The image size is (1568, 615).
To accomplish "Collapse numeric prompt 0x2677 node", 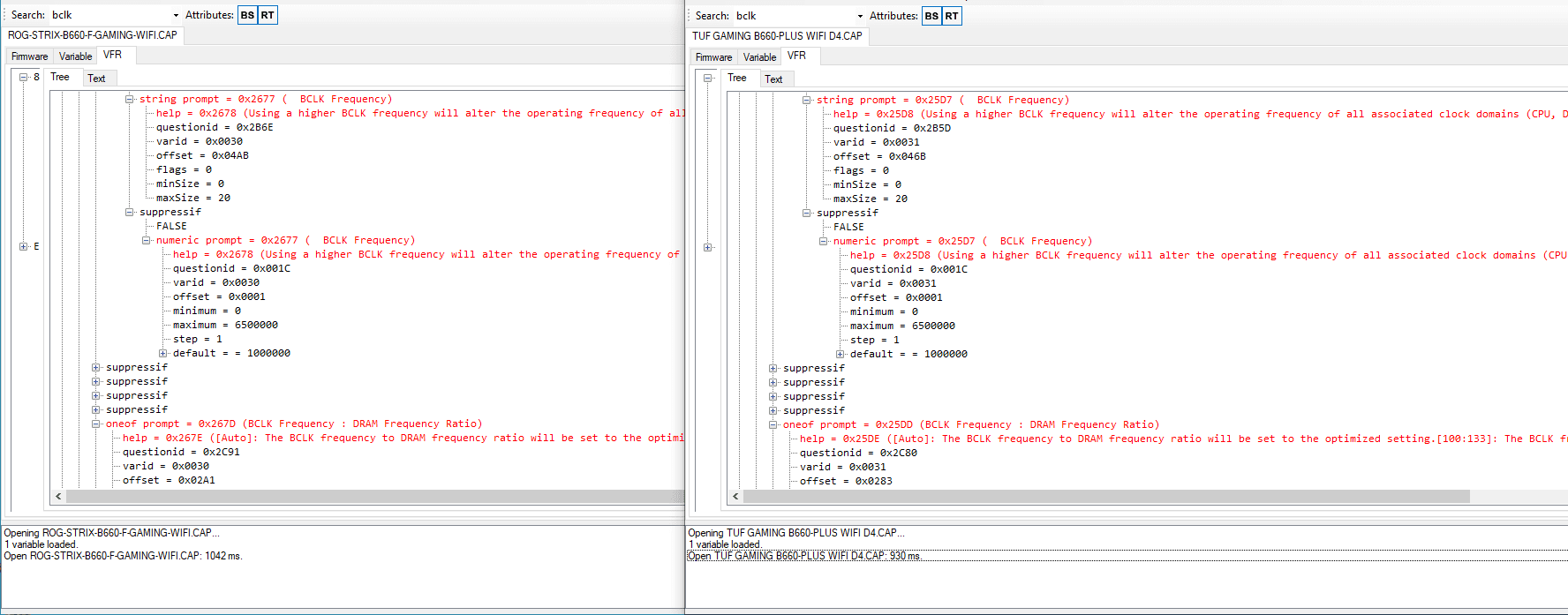I will (x=146, y=240).
